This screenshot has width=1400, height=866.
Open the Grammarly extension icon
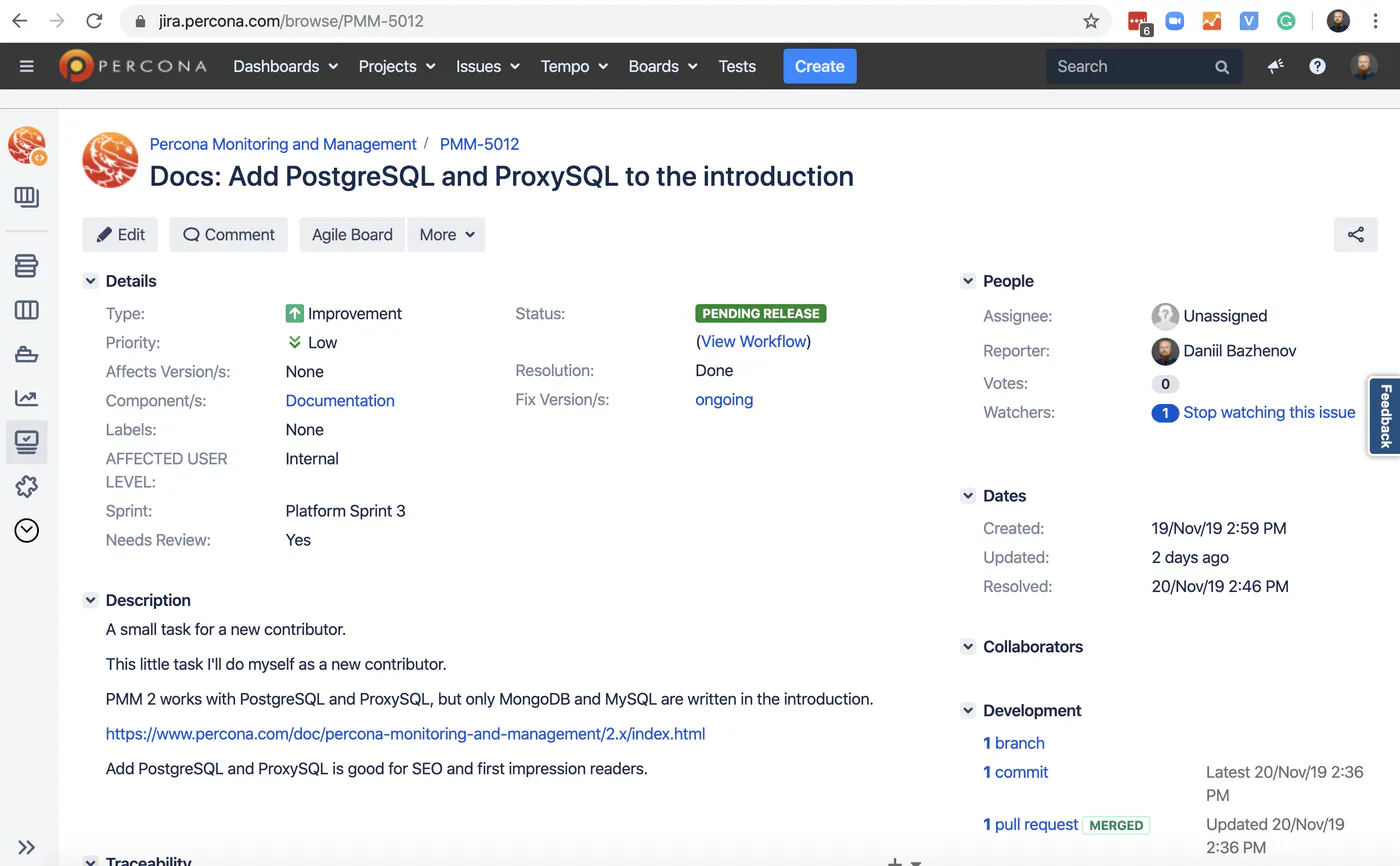(x=1286, y=21)
